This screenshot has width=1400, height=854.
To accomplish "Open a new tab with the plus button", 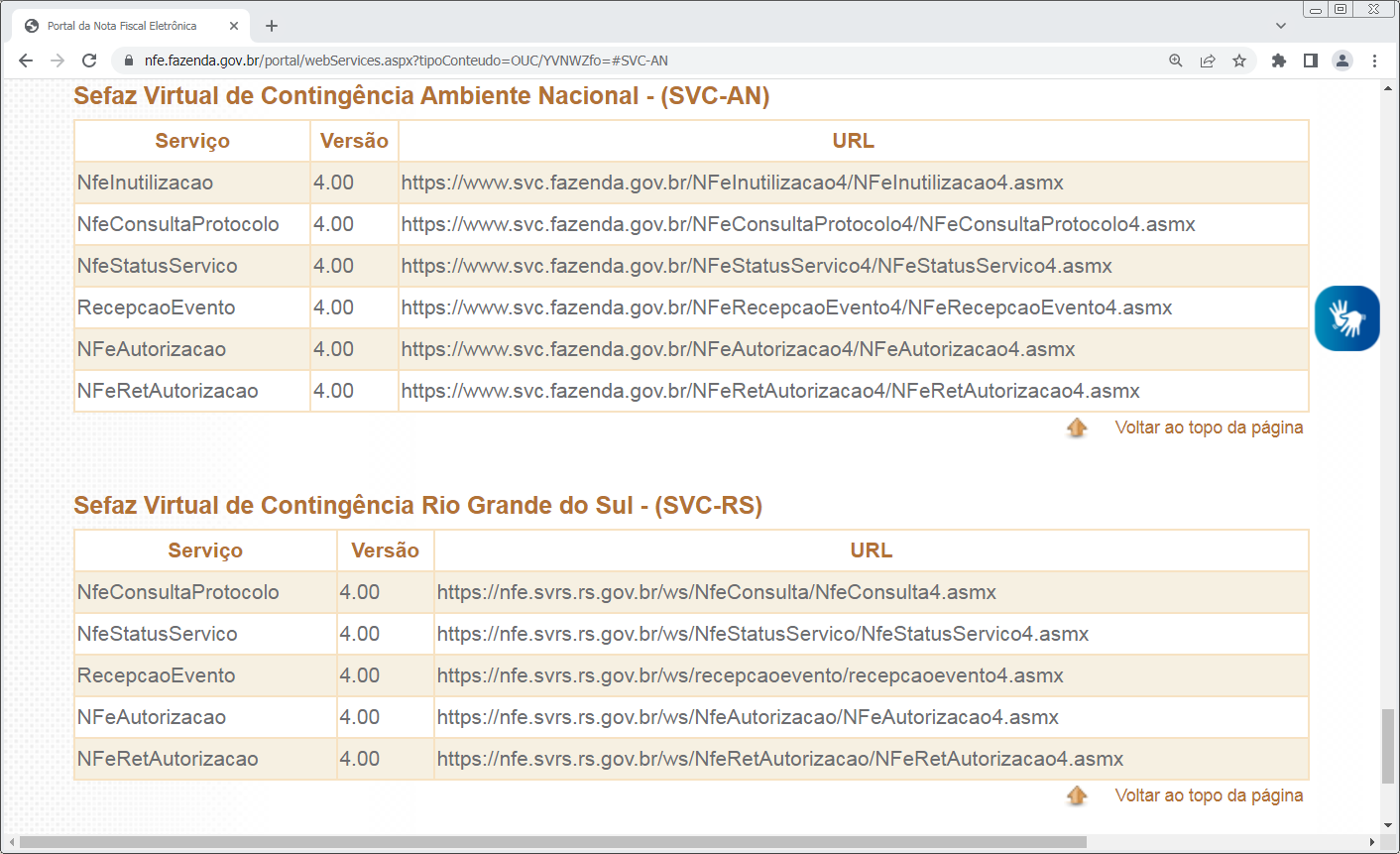I will point(272,26).
